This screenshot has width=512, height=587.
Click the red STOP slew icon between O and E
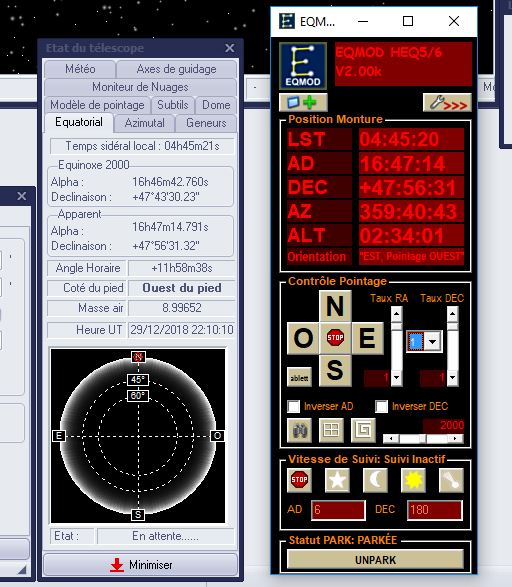[x=335, y=338]
